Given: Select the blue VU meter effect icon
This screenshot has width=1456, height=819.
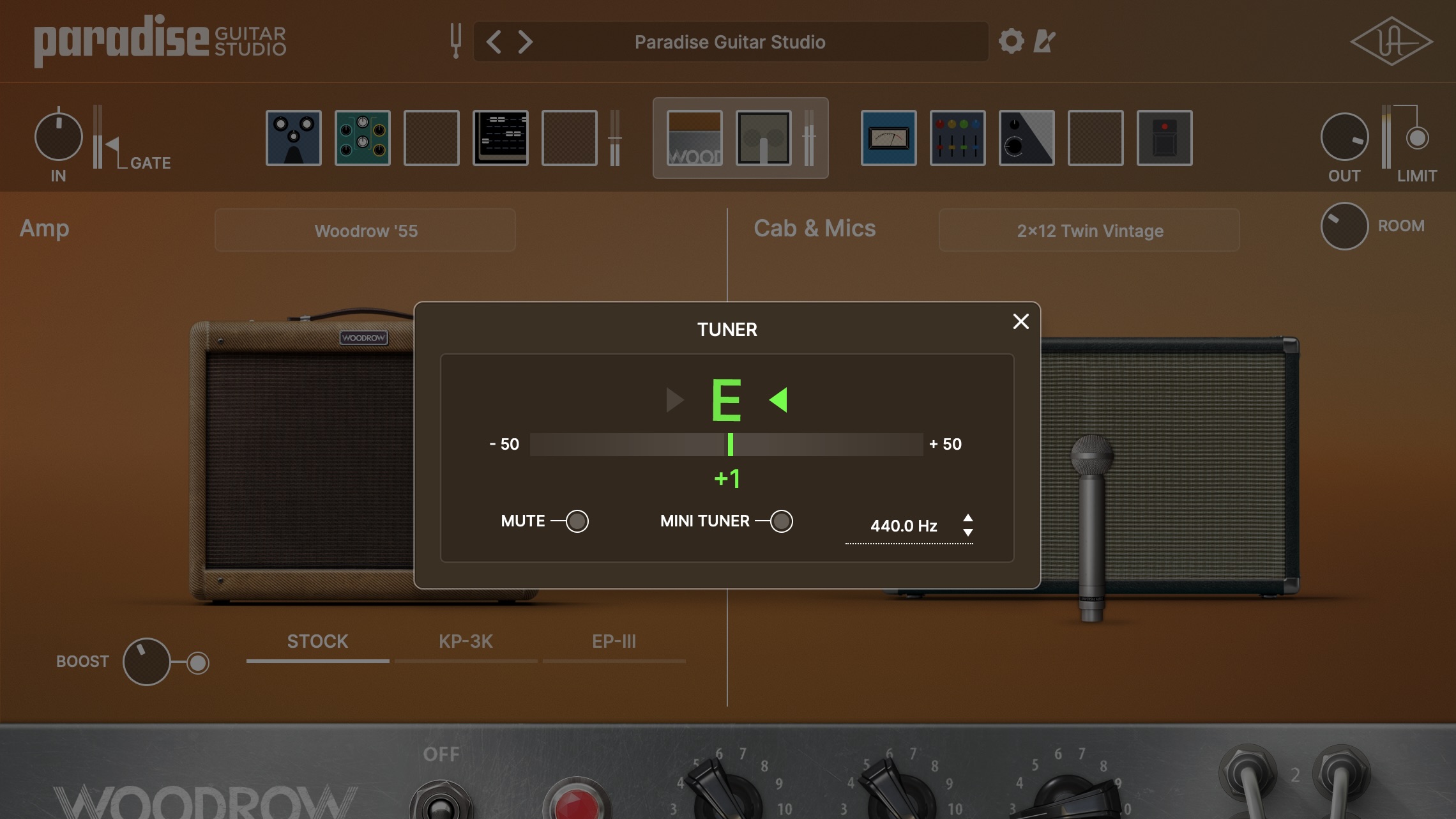Looking at the screenshot, I should click(888, 138).
